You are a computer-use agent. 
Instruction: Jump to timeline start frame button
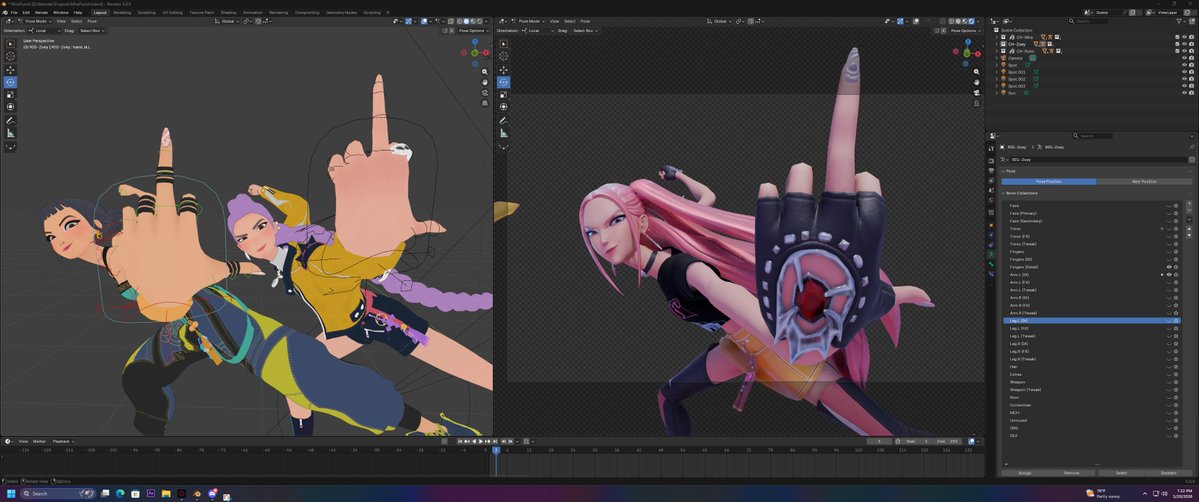[460, 442]
